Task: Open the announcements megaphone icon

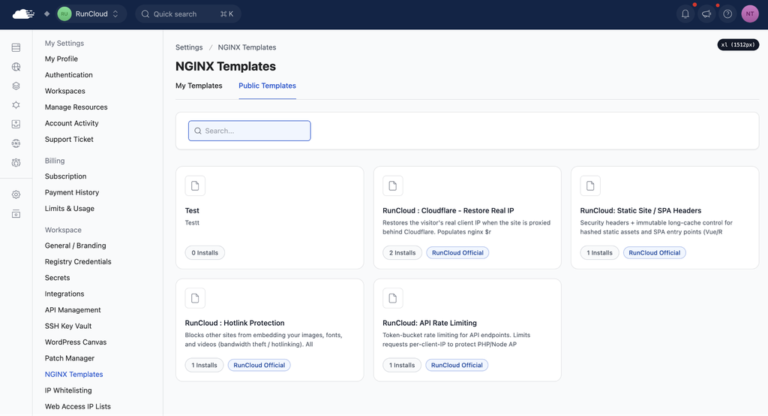Action: [x=706, y=14]
